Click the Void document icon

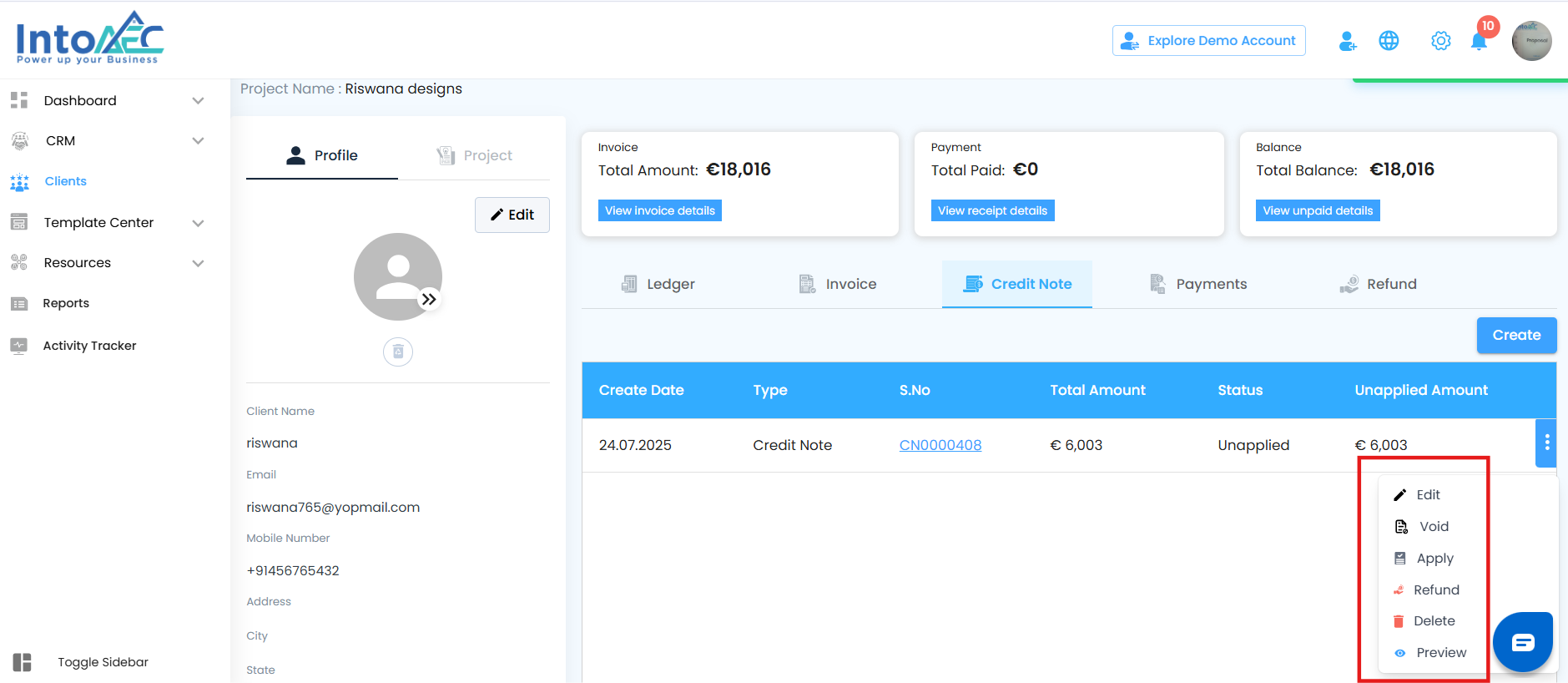(x=1402, y=527)
